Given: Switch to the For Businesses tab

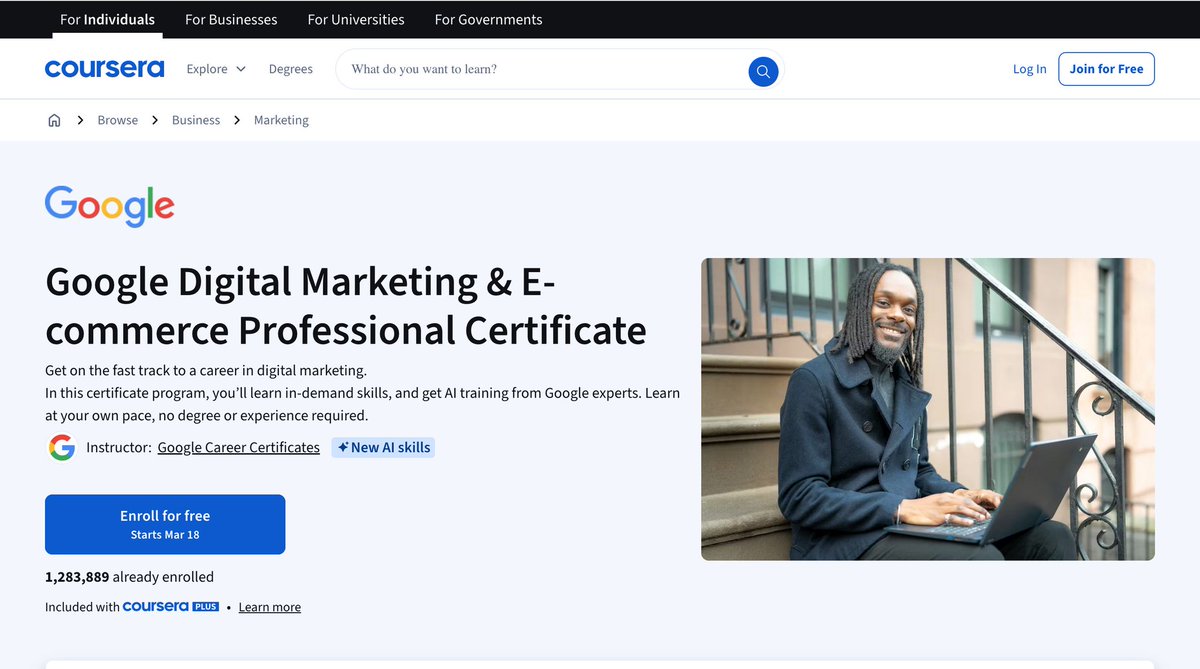Looking at the screenshot, I should click(x=231, y=19).
